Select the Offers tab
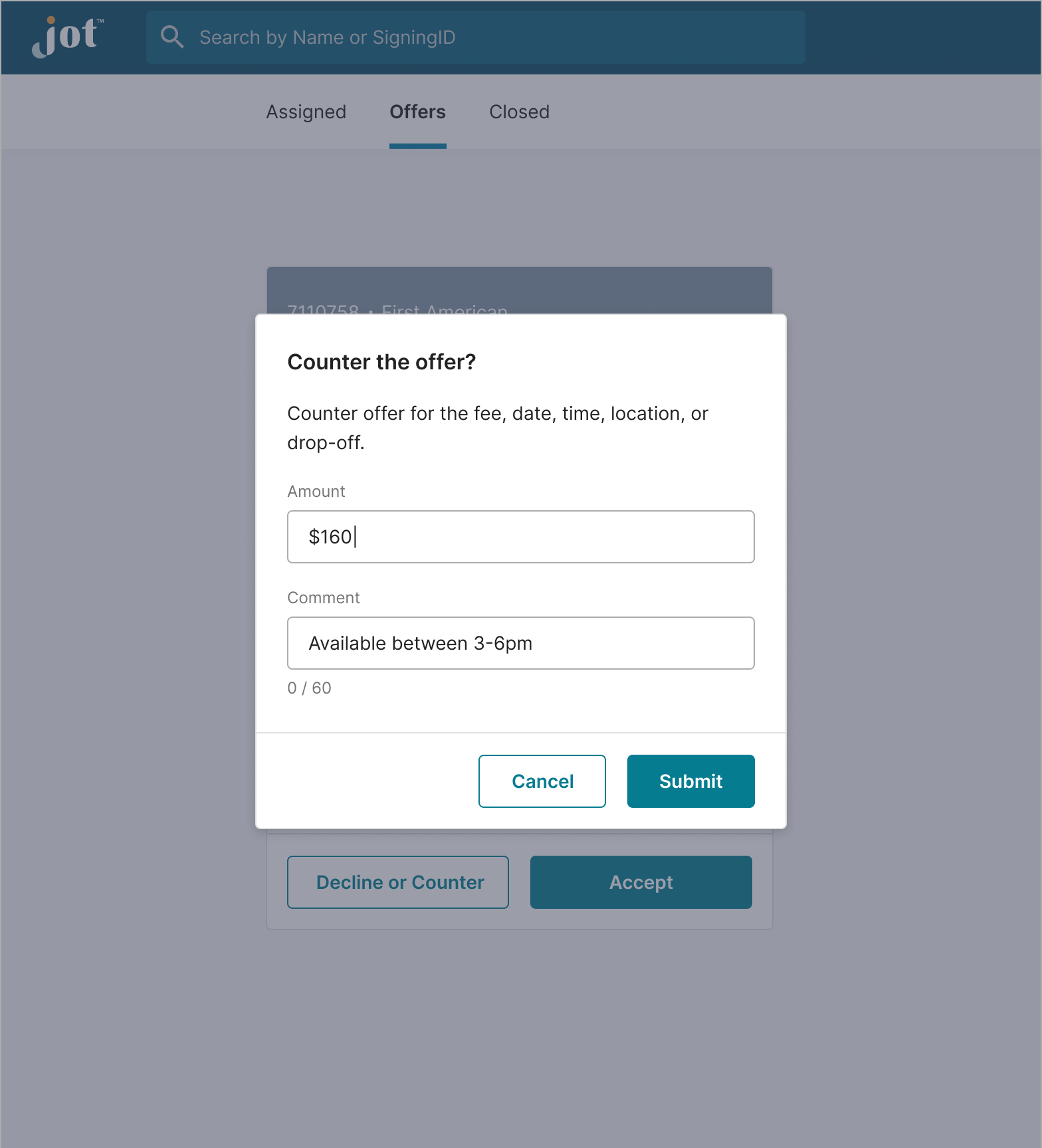This screenshot has height=1148, width=1042. (x=417, y=112)
